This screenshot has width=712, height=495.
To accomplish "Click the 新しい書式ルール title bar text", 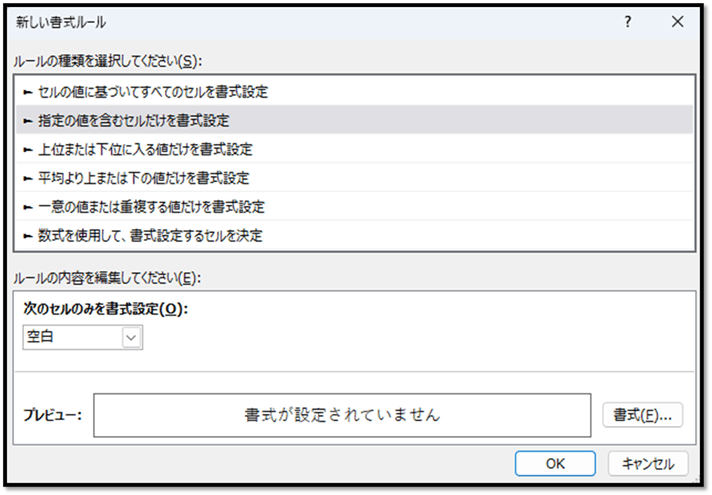I will tap(62, 21).
